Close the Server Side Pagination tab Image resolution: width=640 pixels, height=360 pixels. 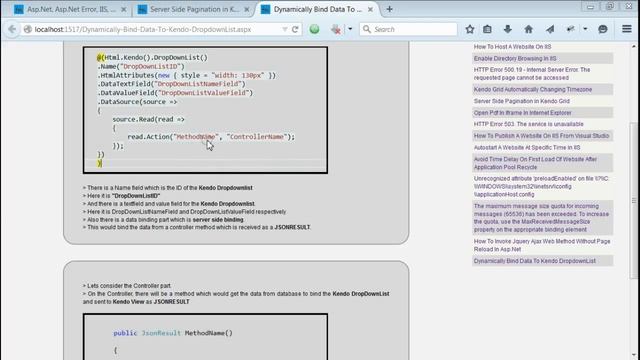(x=247, y=9)
